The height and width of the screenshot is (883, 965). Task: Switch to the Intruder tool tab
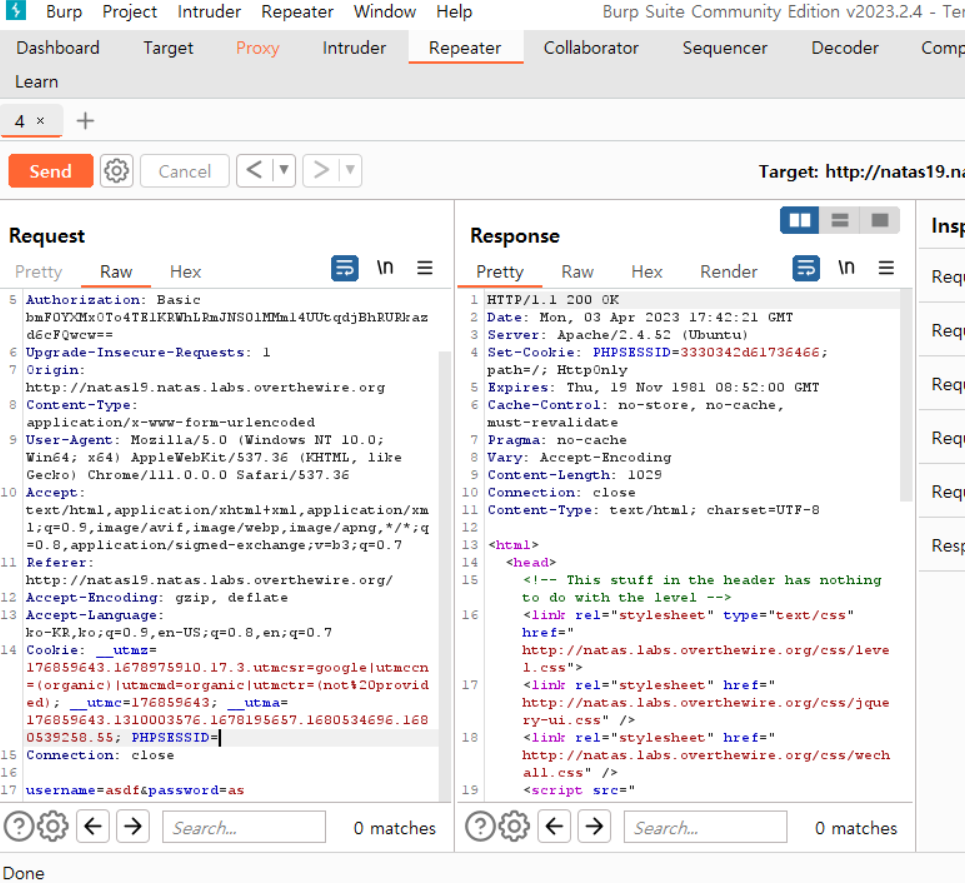[x=354, y=48]
